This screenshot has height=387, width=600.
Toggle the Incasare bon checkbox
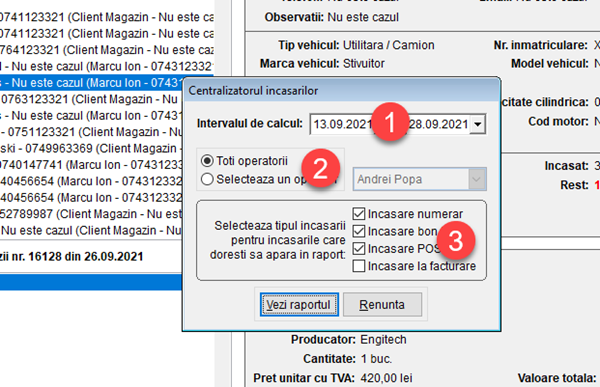pos(359,231)
